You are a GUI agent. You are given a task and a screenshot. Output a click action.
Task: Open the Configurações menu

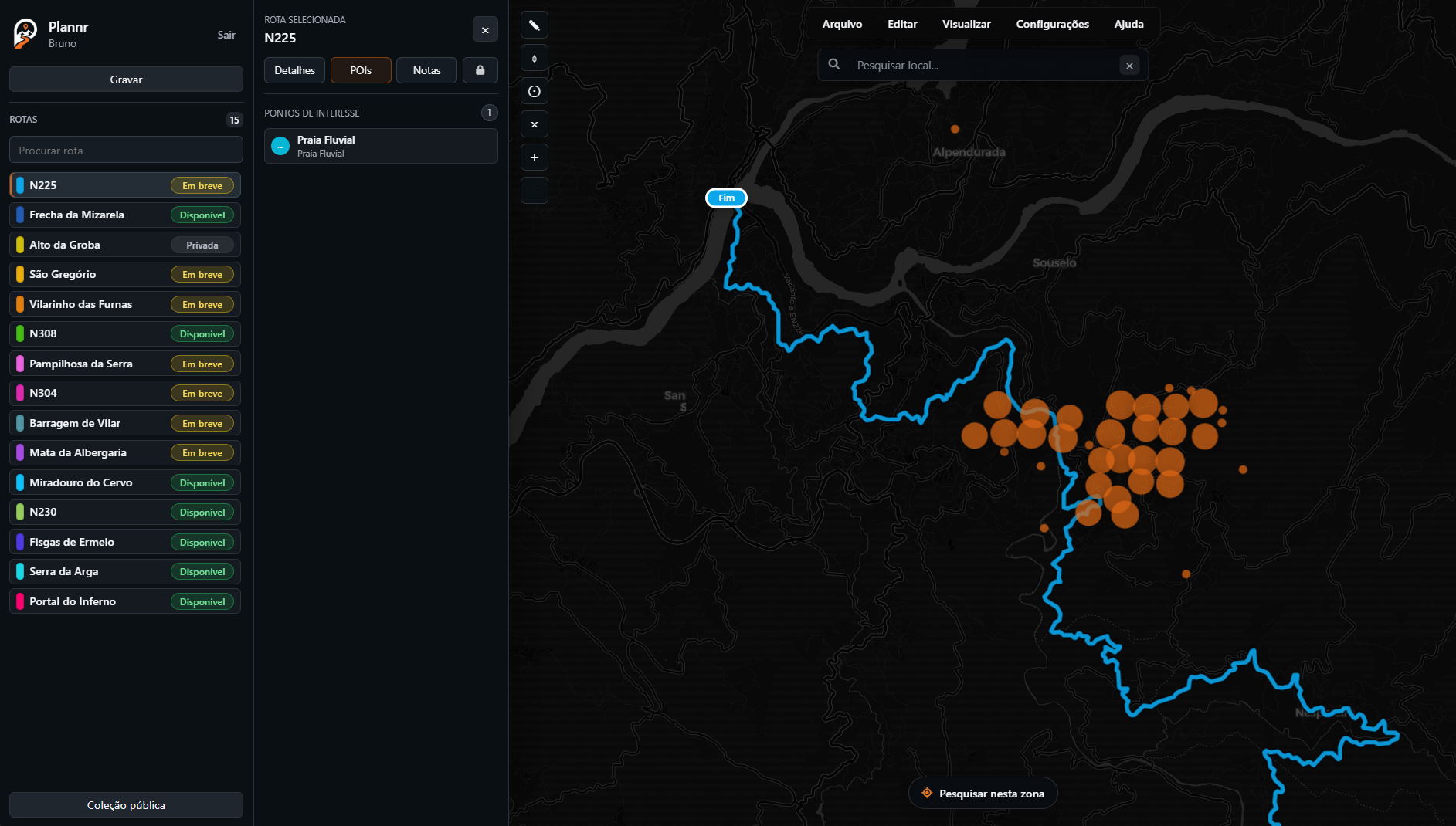pos(1052,24)
